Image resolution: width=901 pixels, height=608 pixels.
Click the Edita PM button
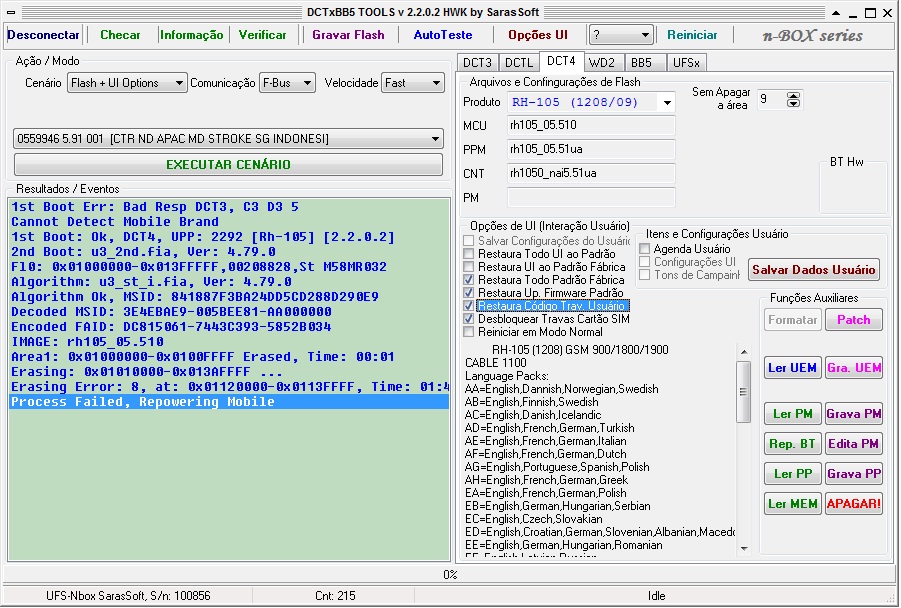coord(853,444)
